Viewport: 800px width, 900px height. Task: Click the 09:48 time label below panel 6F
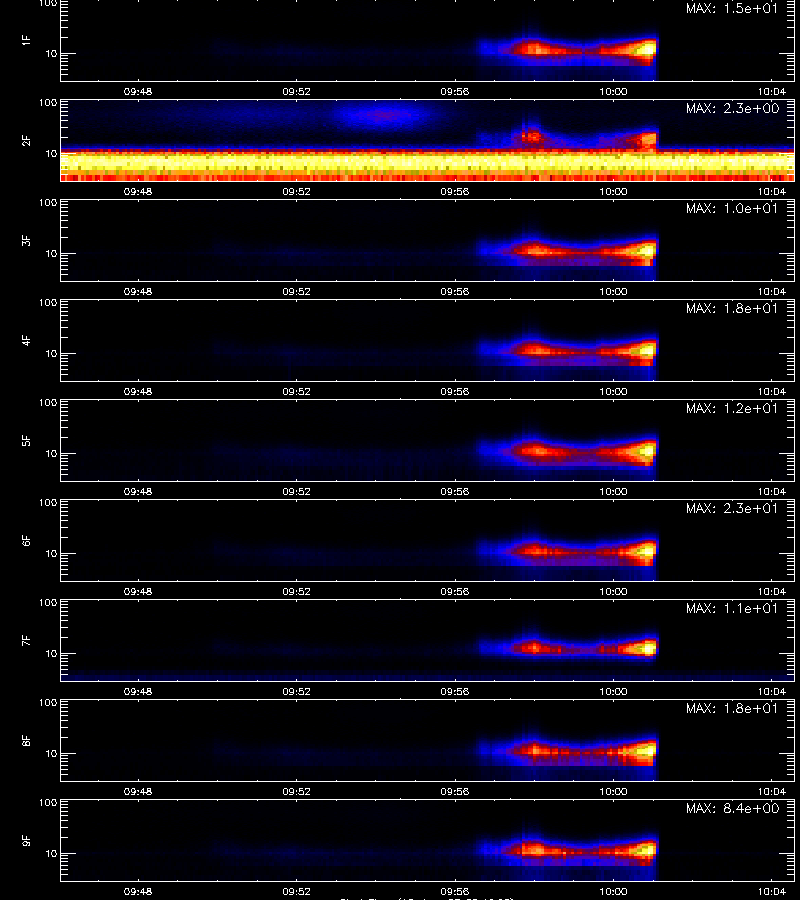[x=138, y=592]
